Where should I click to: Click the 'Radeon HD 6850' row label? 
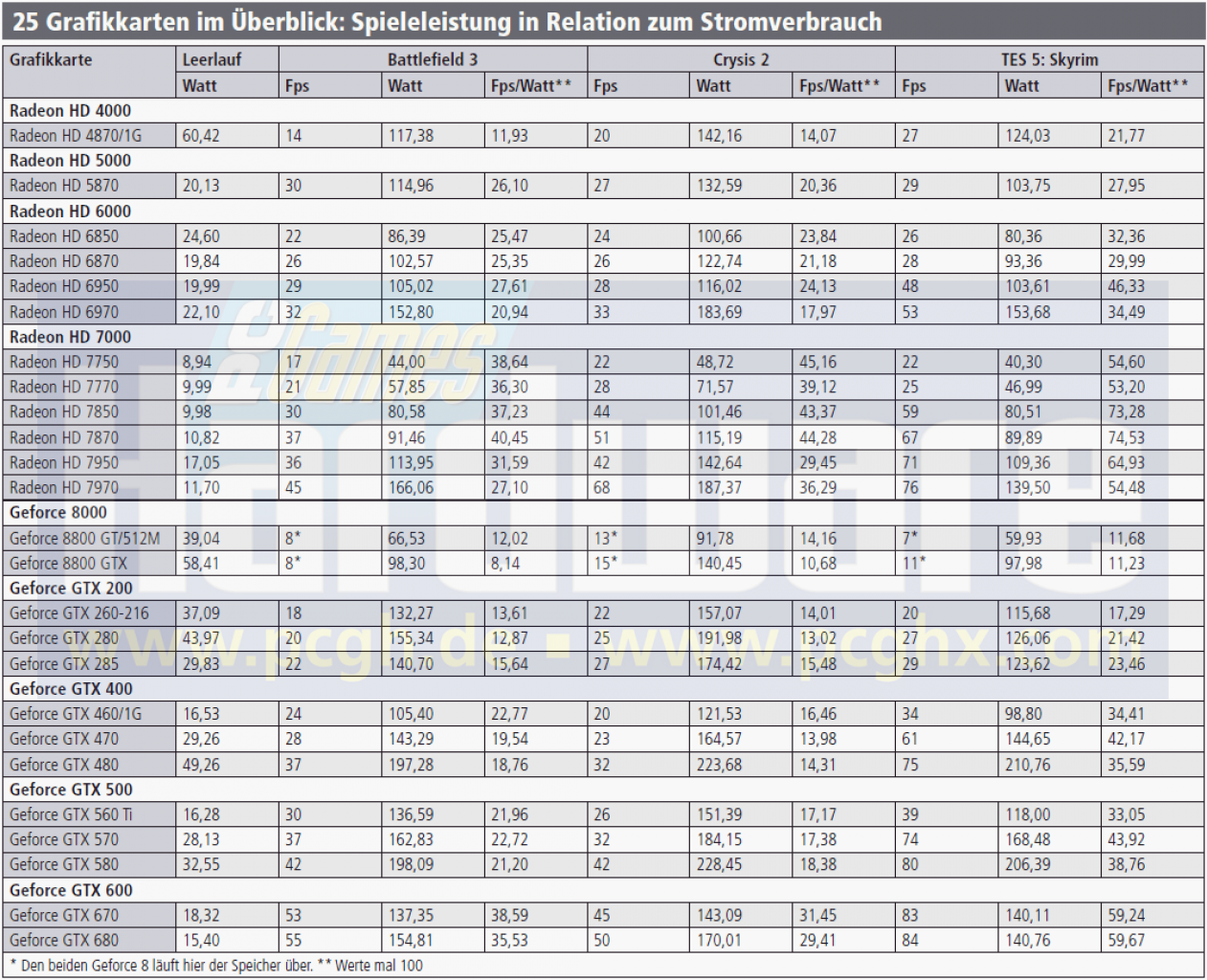point(64,235)
